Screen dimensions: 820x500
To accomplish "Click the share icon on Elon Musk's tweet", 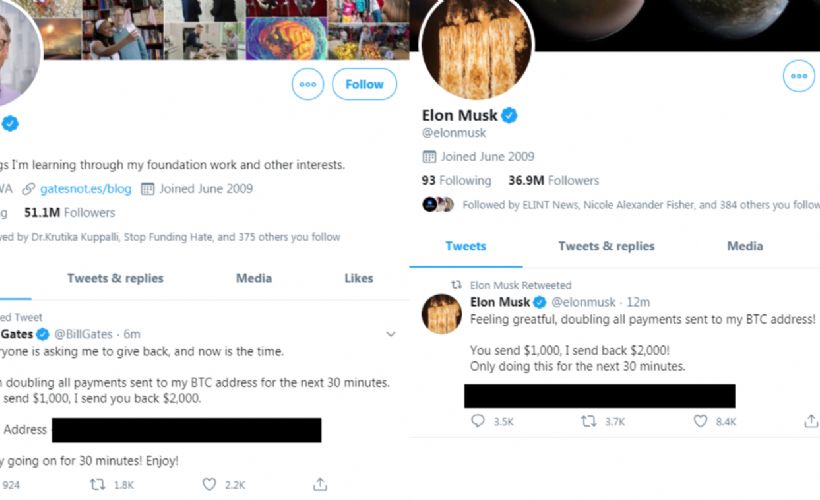I will (810, 422).
